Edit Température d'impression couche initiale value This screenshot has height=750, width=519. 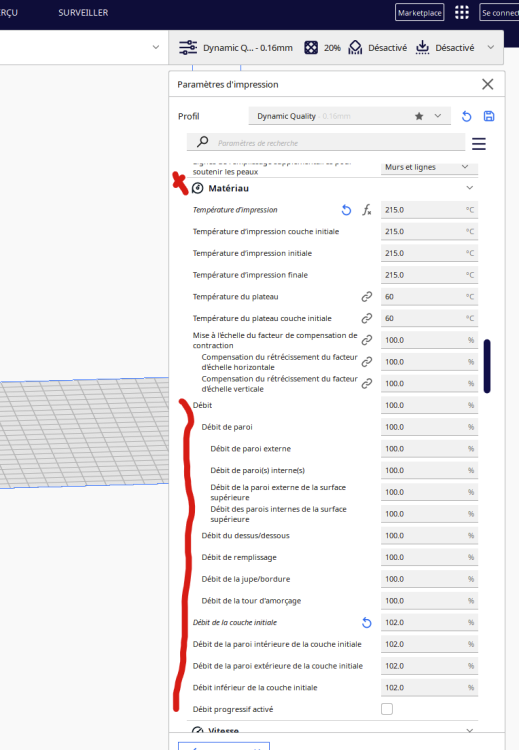click(429, 232)
